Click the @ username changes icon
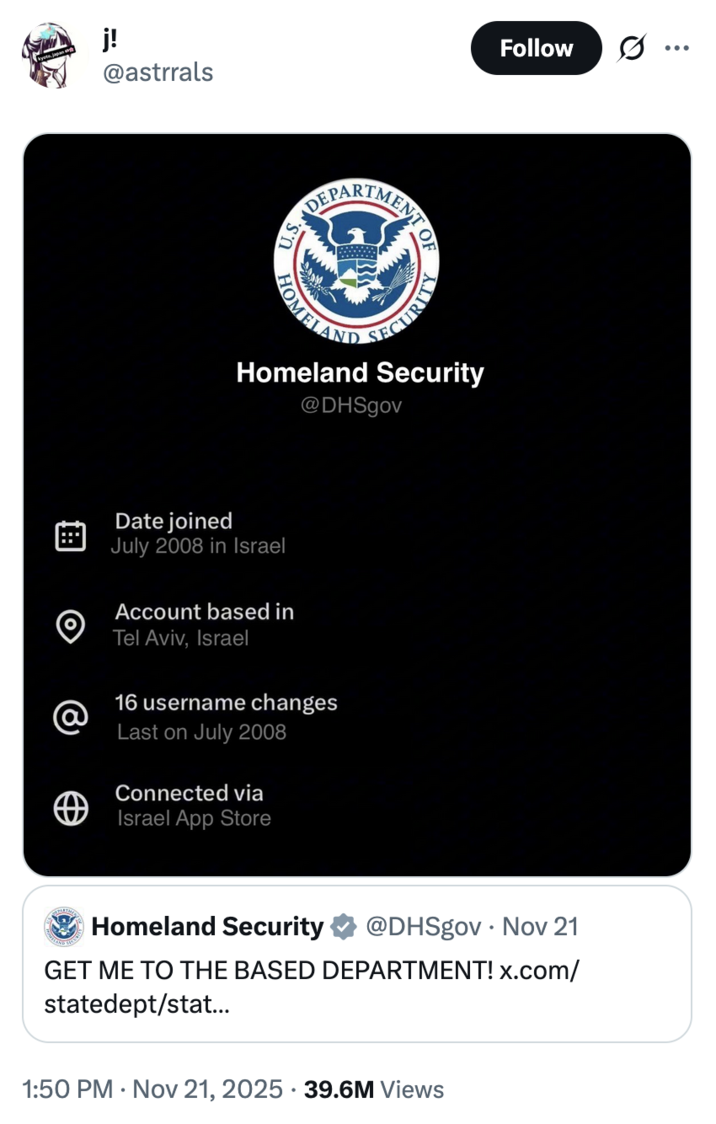This screenshot has height=1124, width=716. pos(70,716)
